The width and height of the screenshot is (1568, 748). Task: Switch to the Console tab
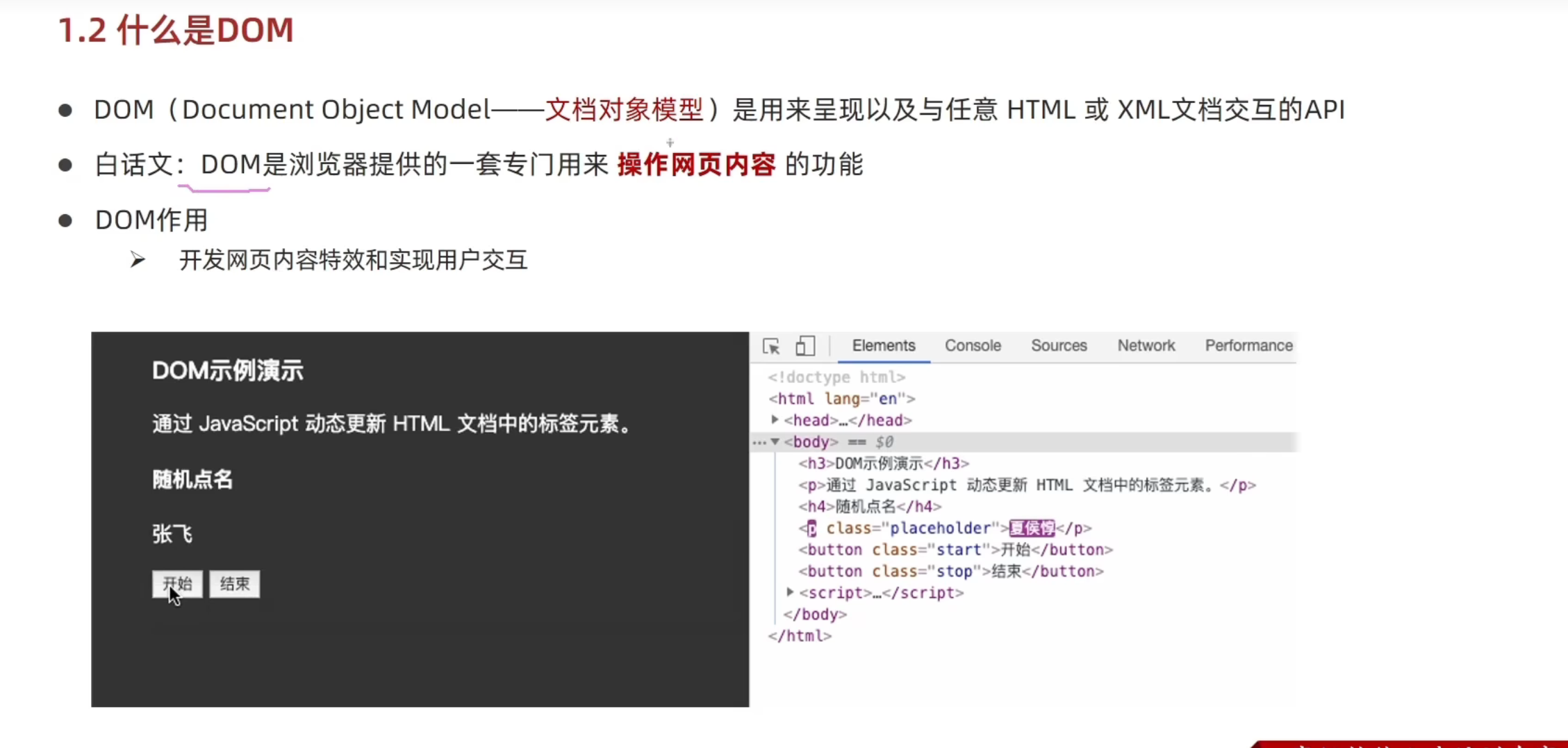(973, 345)
